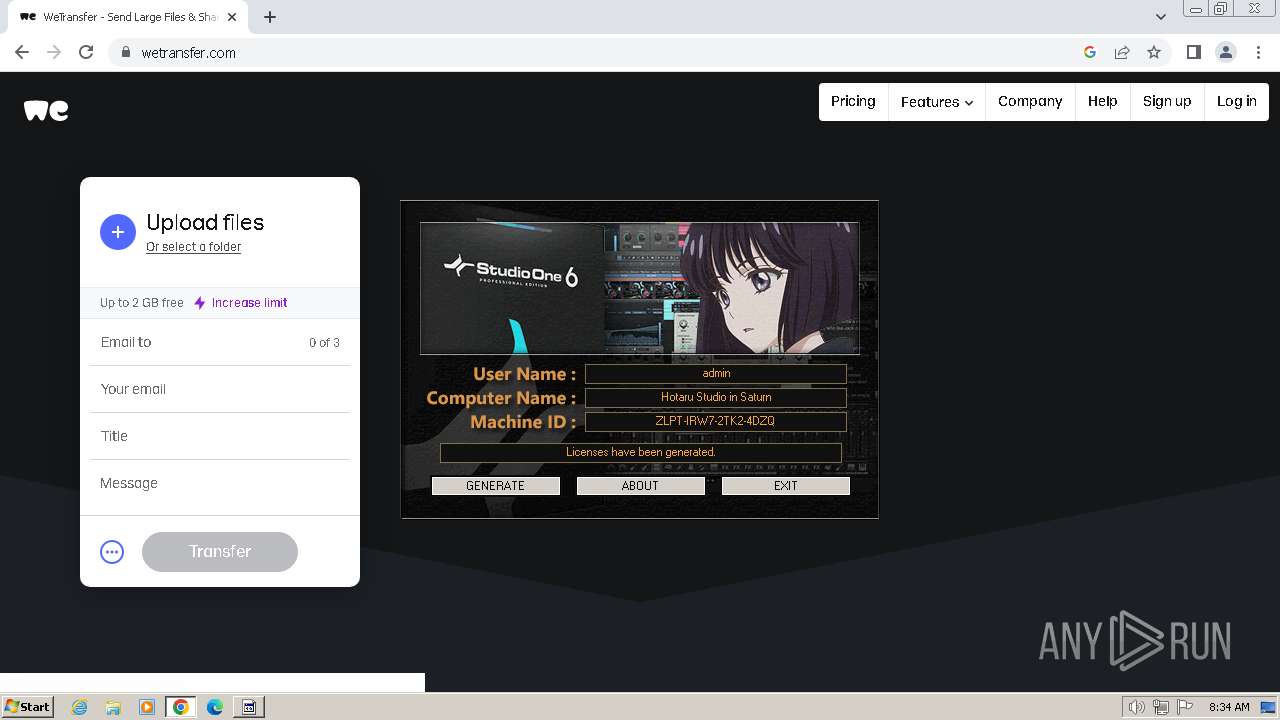1280x720 pixels.
Task: Open the Pricing menu item
Action: 853,101
